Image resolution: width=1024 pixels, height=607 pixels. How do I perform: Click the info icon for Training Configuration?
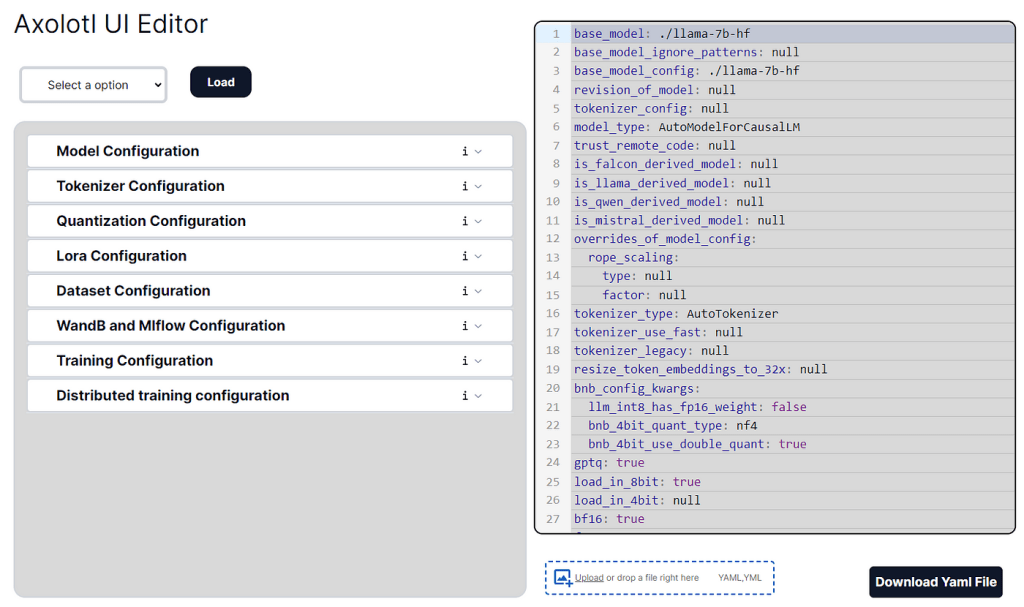coord(465,361)
